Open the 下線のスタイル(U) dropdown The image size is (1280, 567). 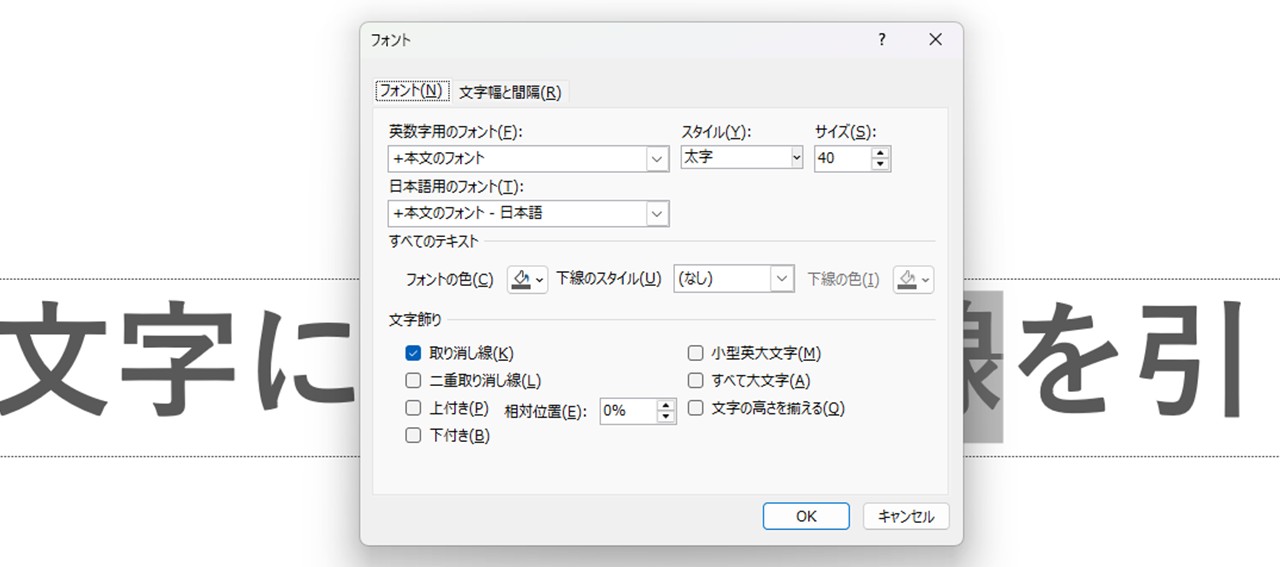click(x=734, y=279)
